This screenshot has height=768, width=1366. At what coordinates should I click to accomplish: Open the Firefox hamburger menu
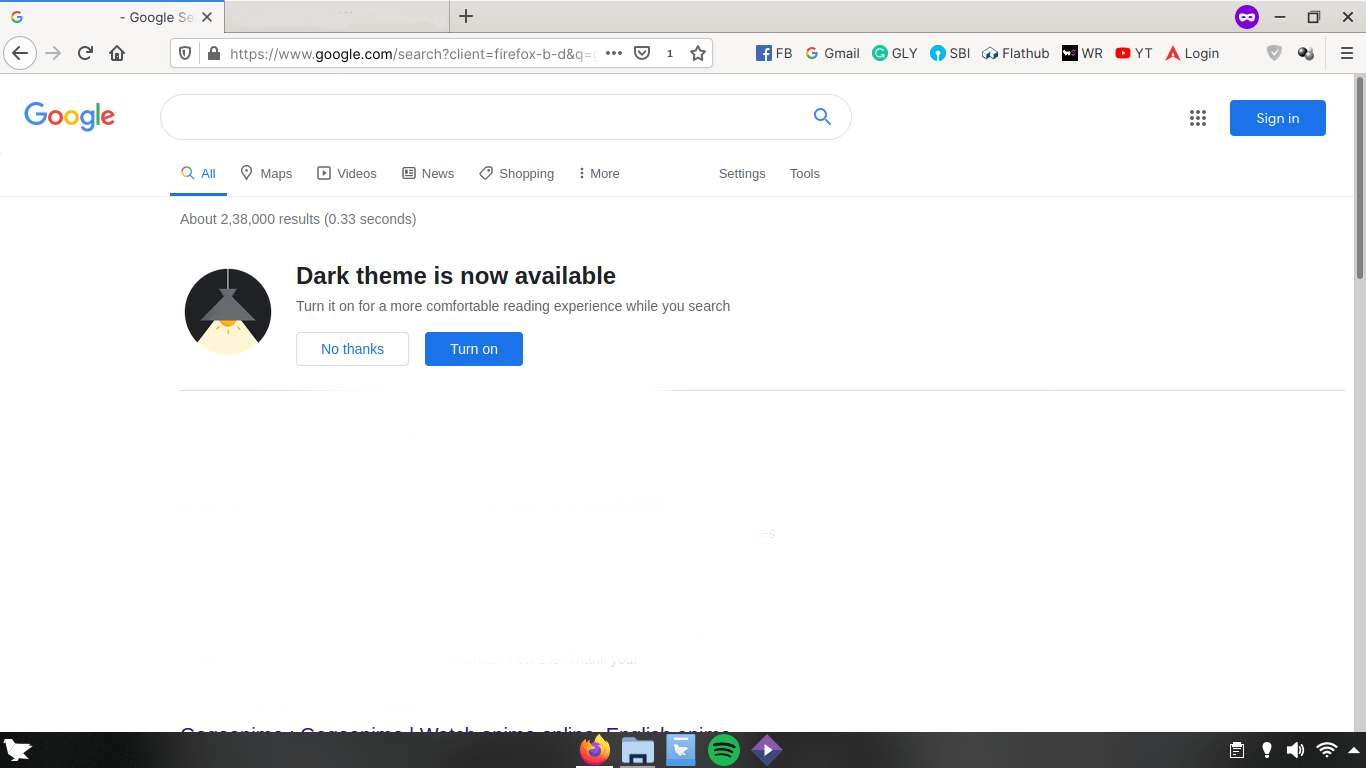pyautogui.click(x=1346, y=53)
